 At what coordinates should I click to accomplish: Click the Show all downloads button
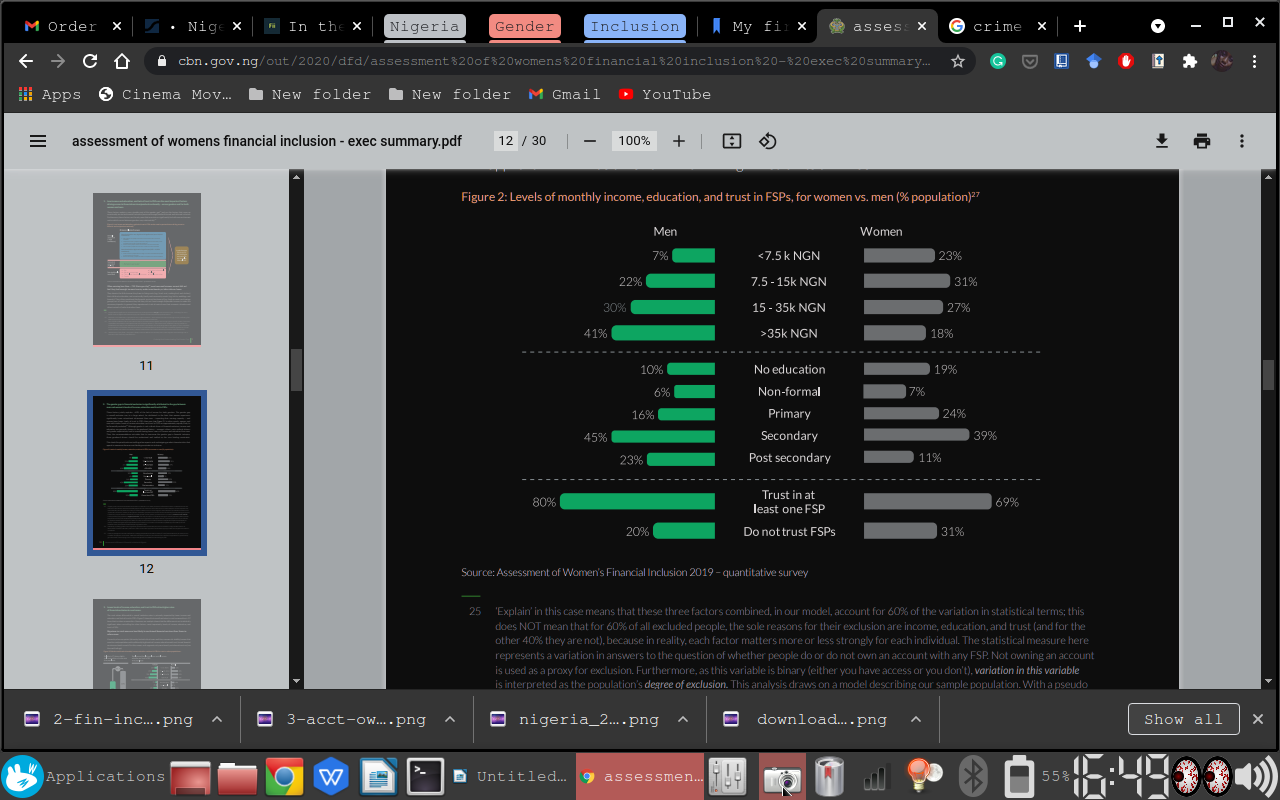tap(1183, 719)
